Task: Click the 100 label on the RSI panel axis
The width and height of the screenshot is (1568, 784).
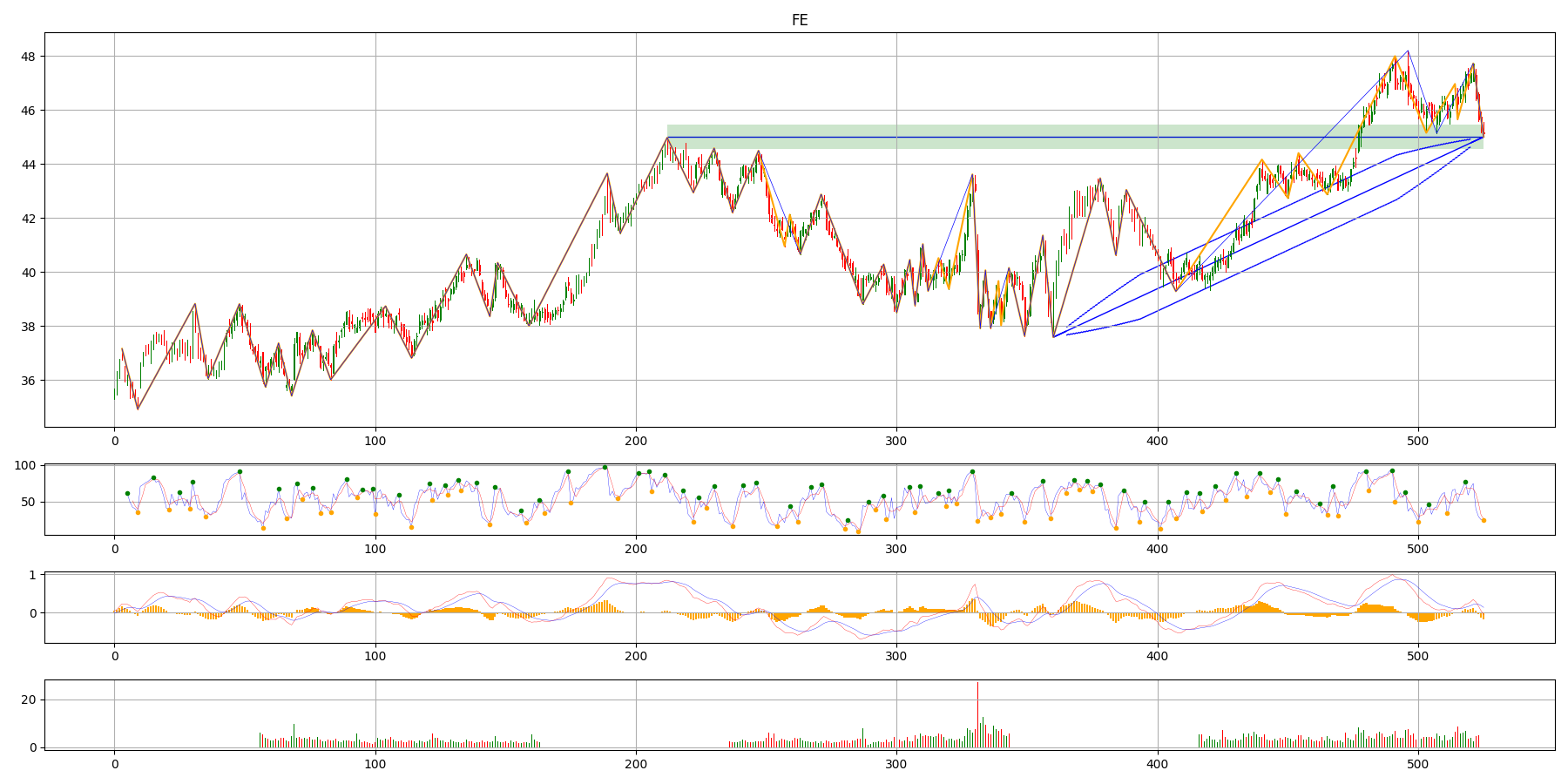Action: [24, 465]
